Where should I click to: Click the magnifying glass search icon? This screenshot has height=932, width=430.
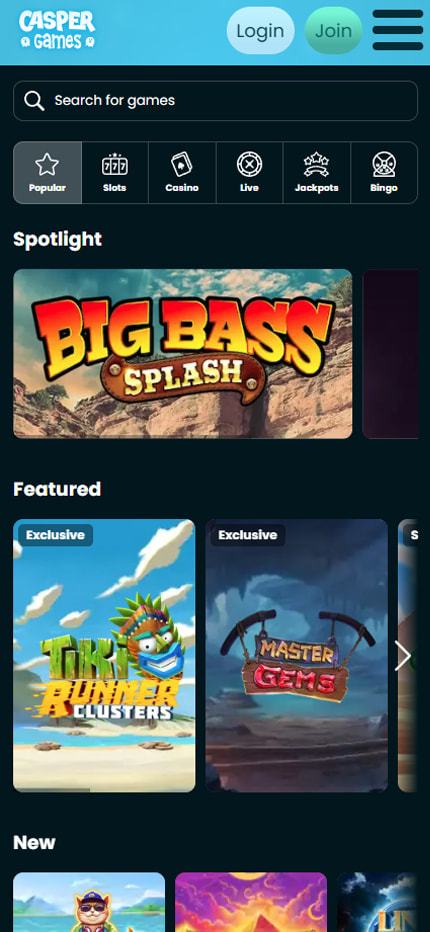[x=34, y=100]
